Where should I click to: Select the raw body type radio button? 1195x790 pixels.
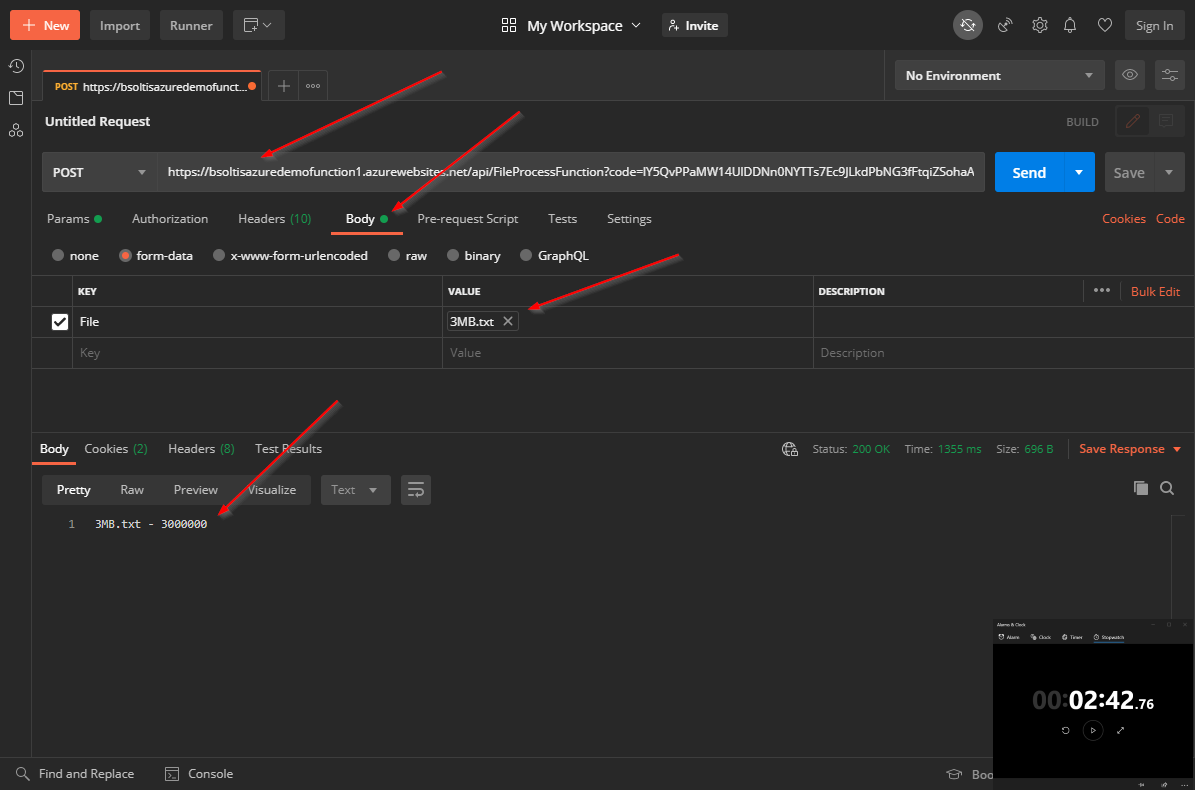point(395,256)
